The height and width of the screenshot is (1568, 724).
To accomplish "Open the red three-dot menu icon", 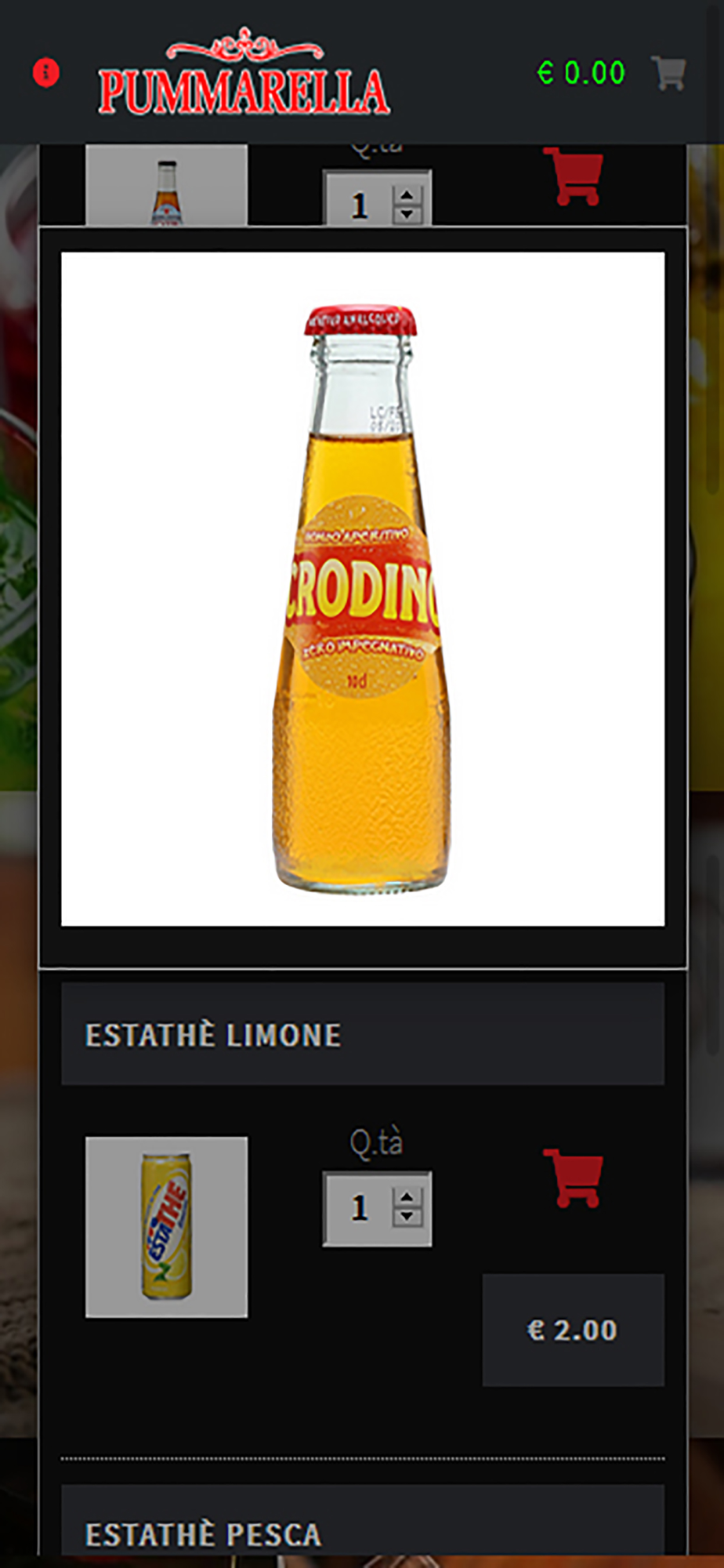I will coord(46,72).
